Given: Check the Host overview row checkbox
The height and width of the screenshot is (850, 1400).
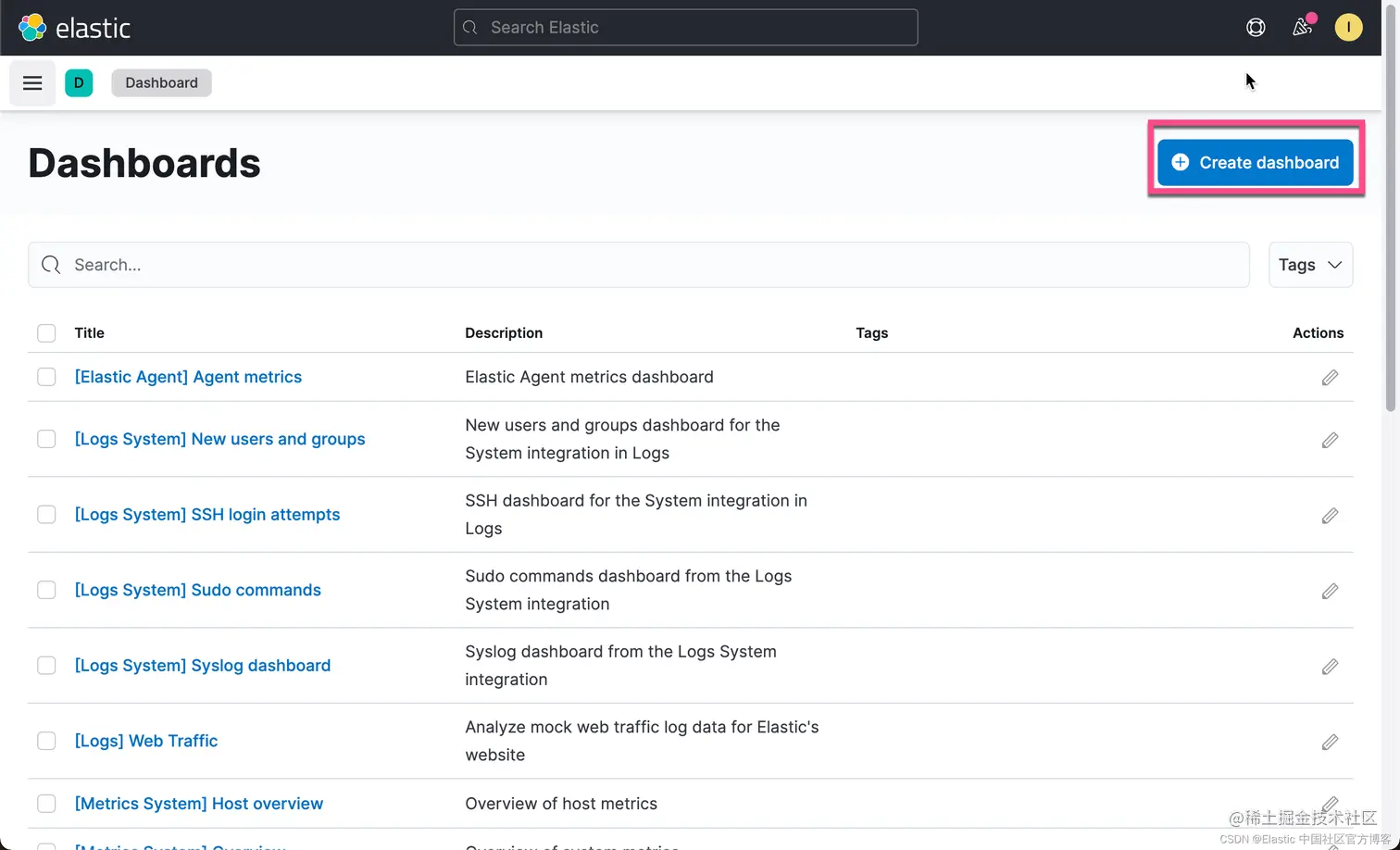Looking at the screenshot, I should pos(46,804).
